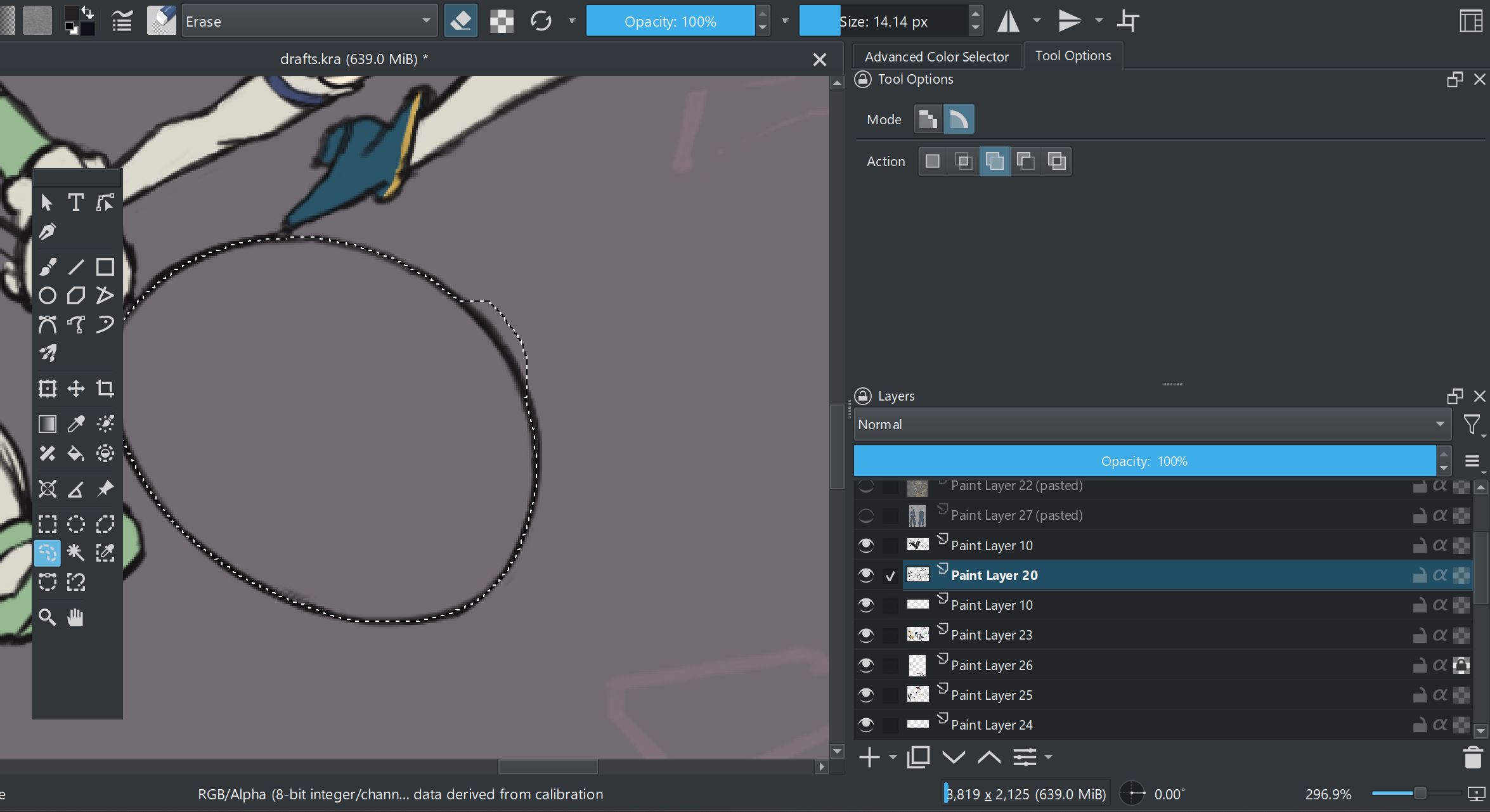Hide Paint Layer 23
1490x812 pixels.
pyautogui.click(x=866, y=635)
